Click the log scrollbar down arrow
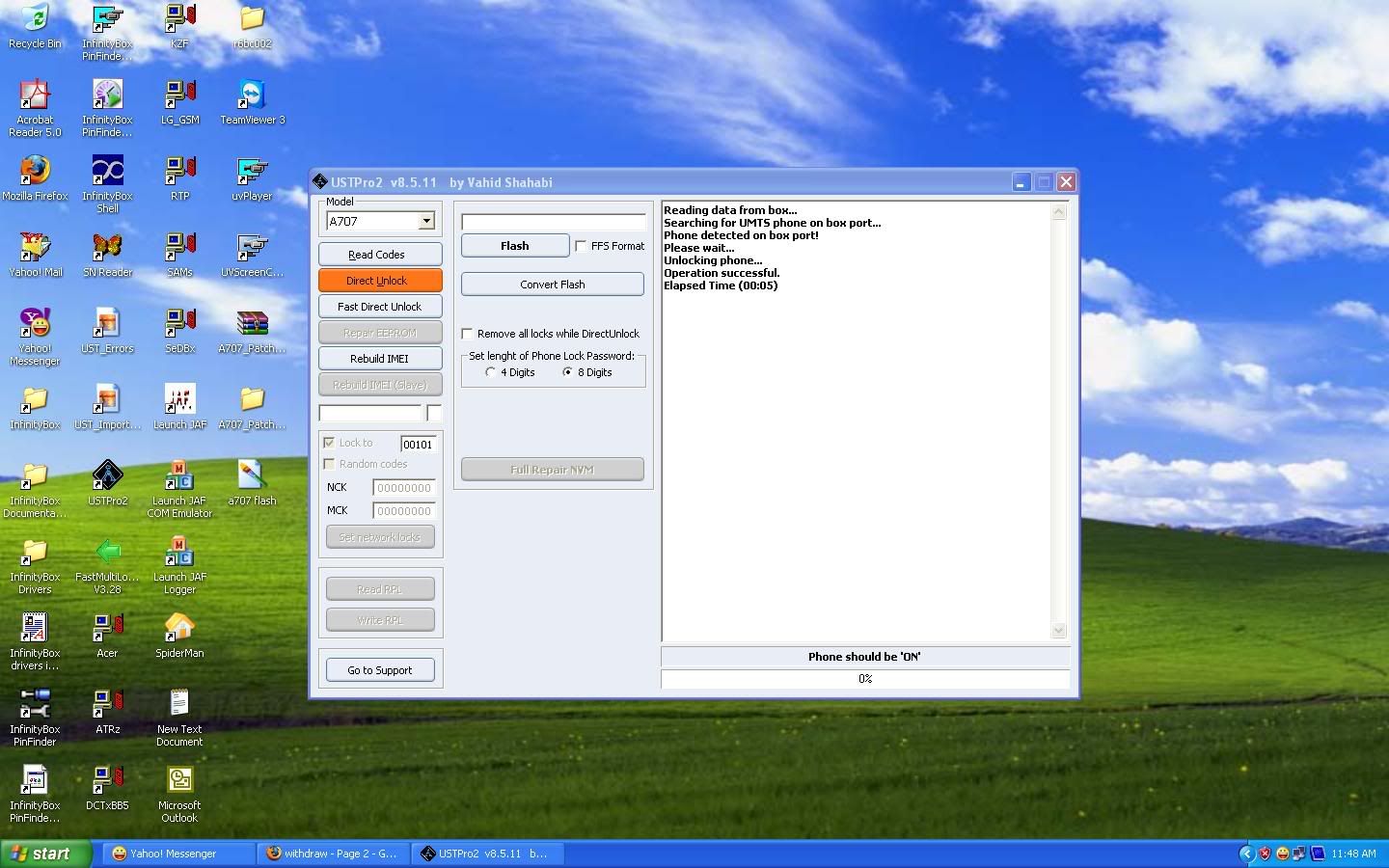The width and height of the screenshot is (1389, 868). 1058,631
